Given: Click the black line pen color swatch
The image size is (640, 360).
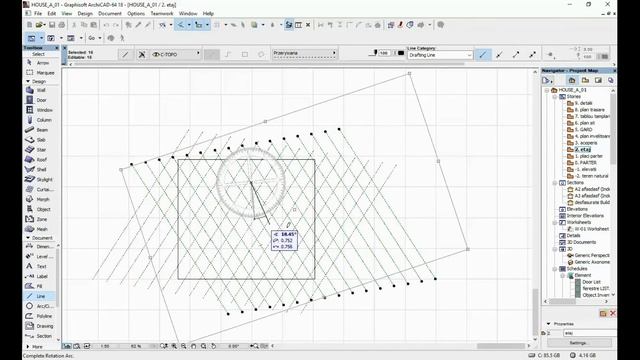Looking at the screenshot, I should (x=401, y=53).
